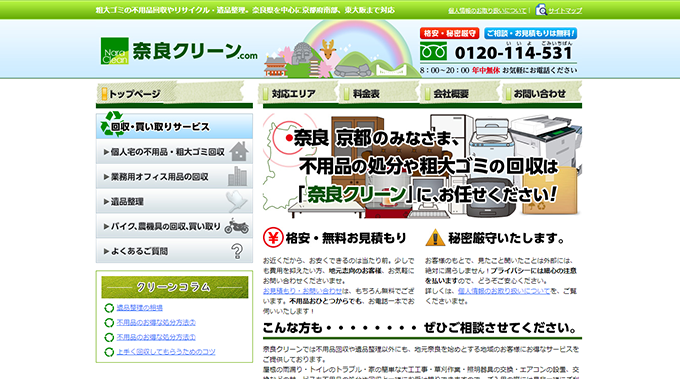The height and width of the screenshot is (379, 680).
Task: Open the お問い合わせ navigation tab
Action: click(x=541, y=93)
